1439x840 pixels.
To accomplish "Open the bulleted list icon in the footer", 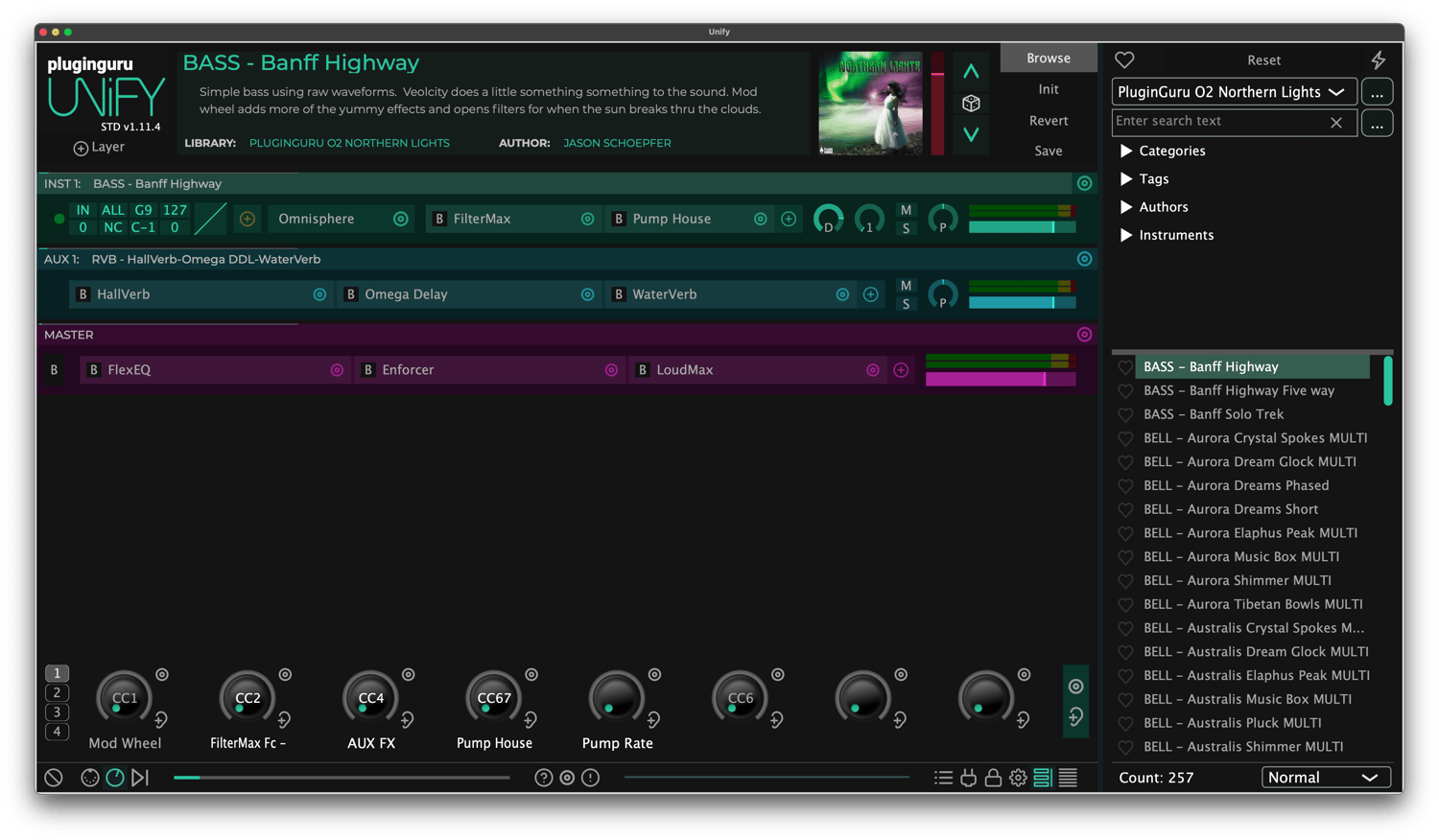I will point(944,778).
